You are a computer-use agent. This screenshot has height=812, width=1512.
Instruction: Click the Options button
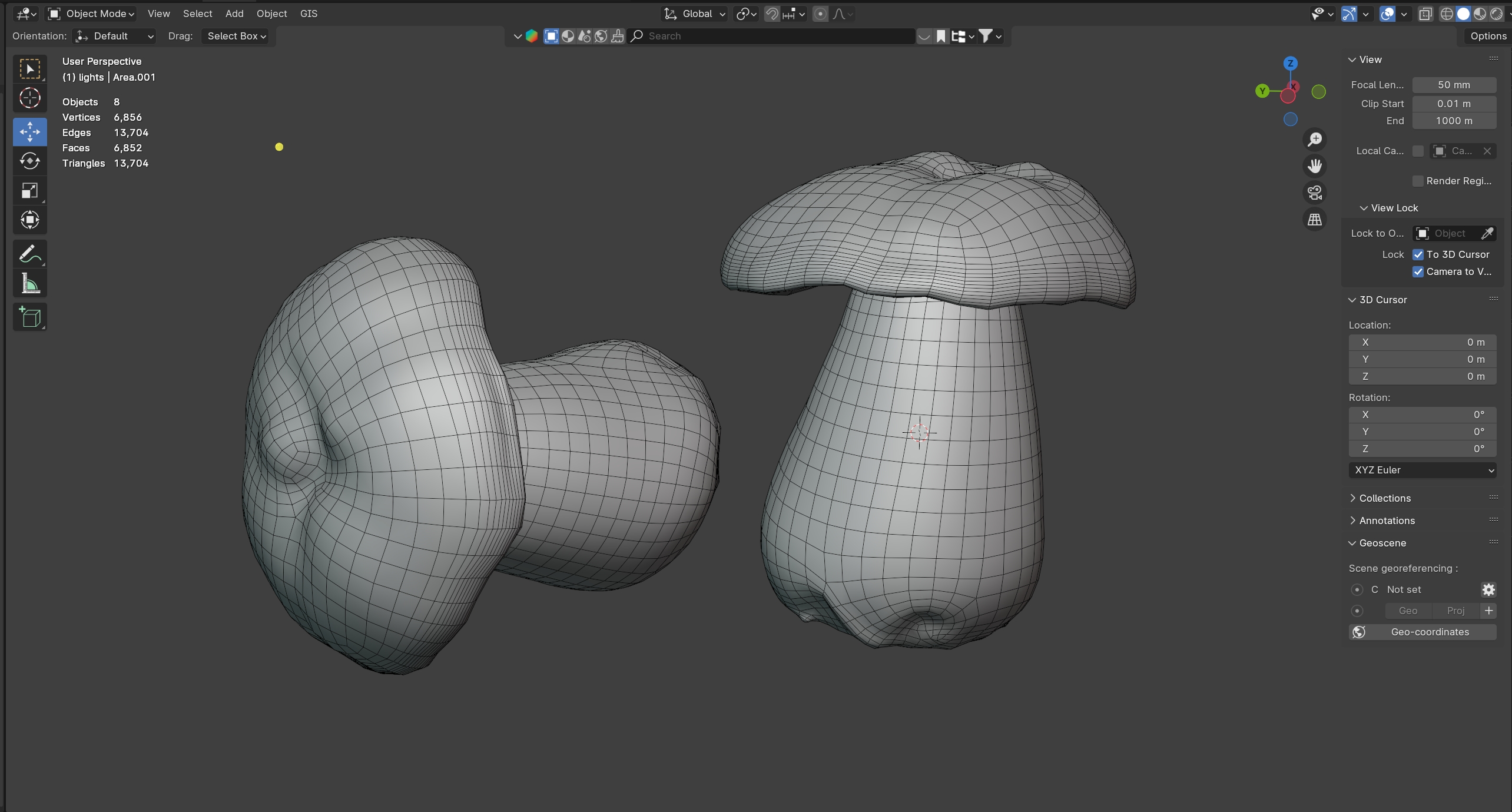(x=1488, y=36)
